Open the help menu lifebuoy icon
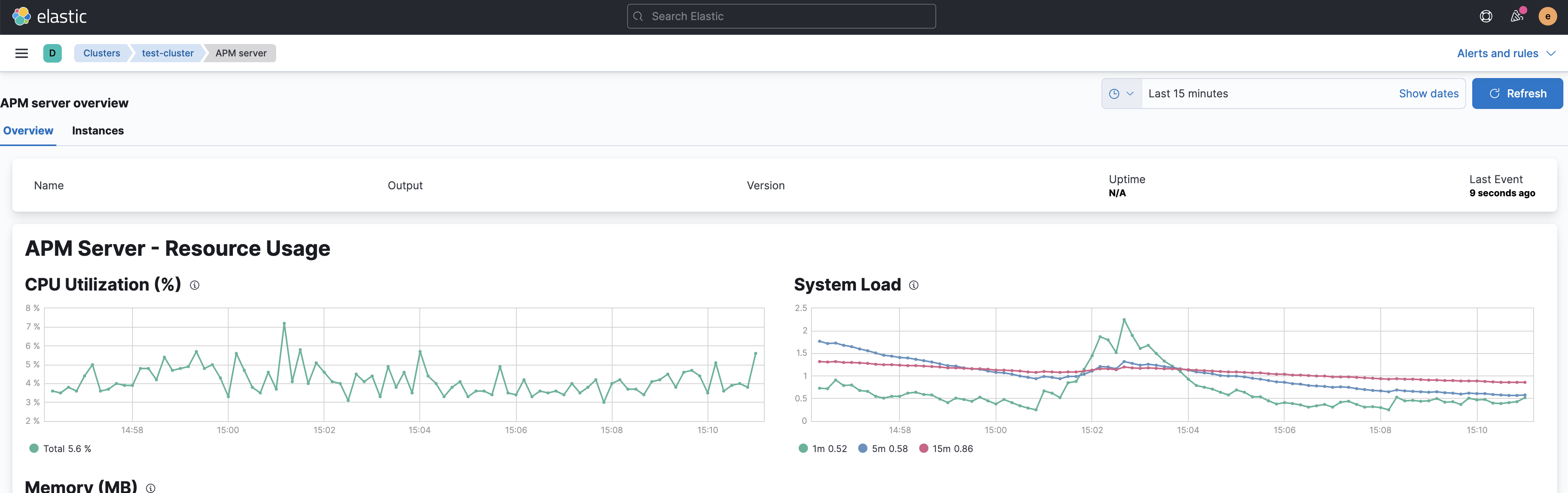This screenshot has height=493, width=1568. click(1486, 17)
